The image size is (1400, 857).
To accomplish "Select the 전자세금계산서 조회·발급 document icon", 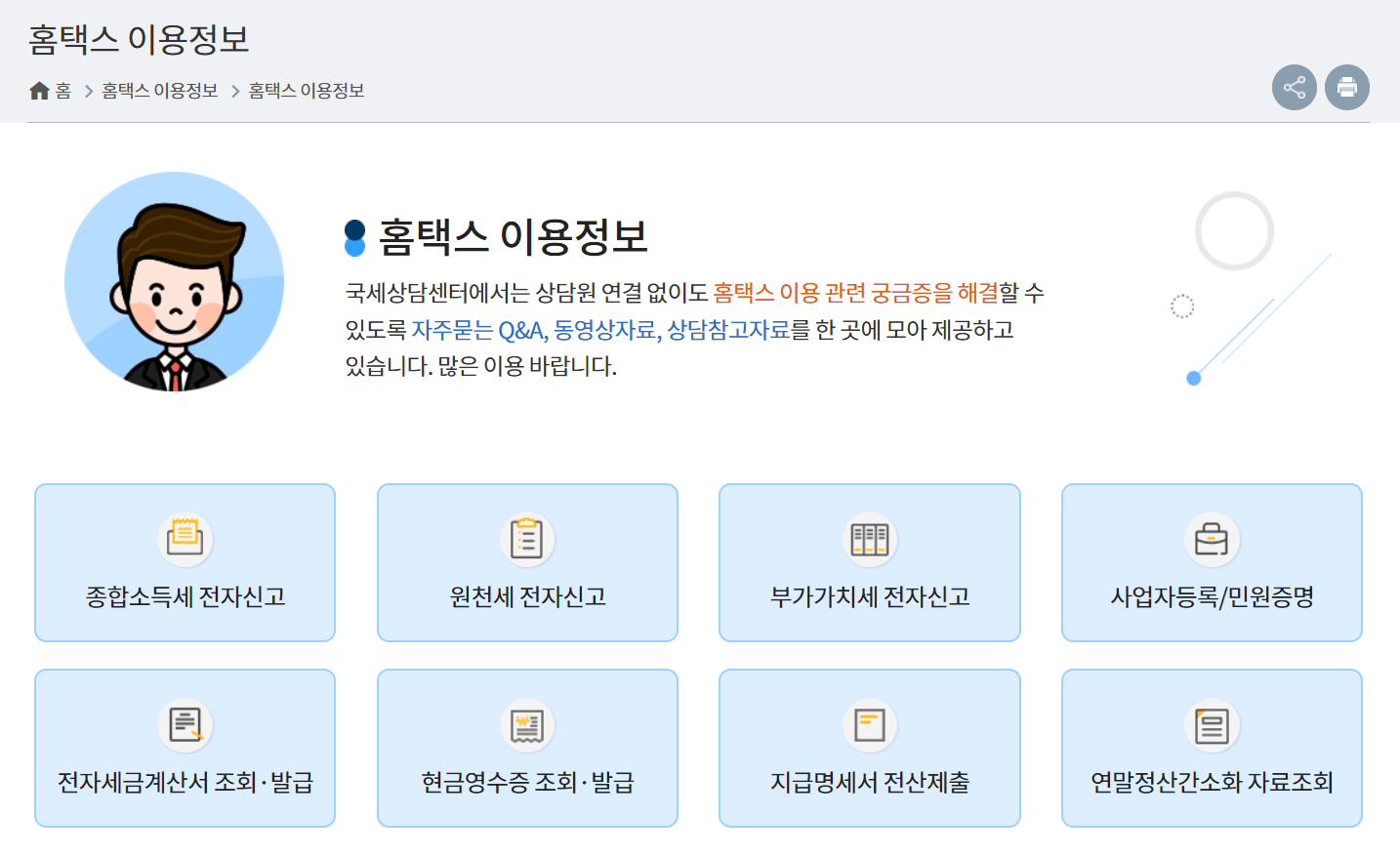I will coord(185,722).
